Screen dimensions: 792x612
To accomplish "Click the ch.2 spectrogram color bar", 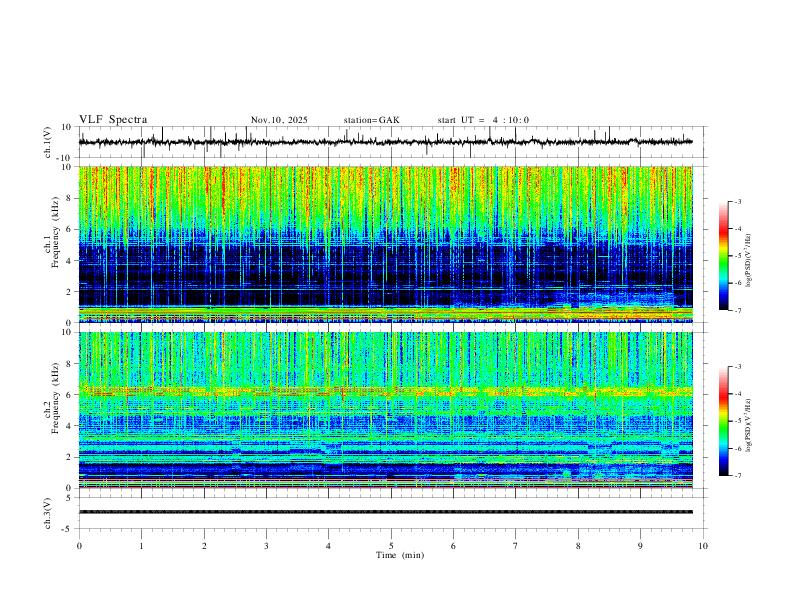I will pyautogui.click(x=724, y=421).
